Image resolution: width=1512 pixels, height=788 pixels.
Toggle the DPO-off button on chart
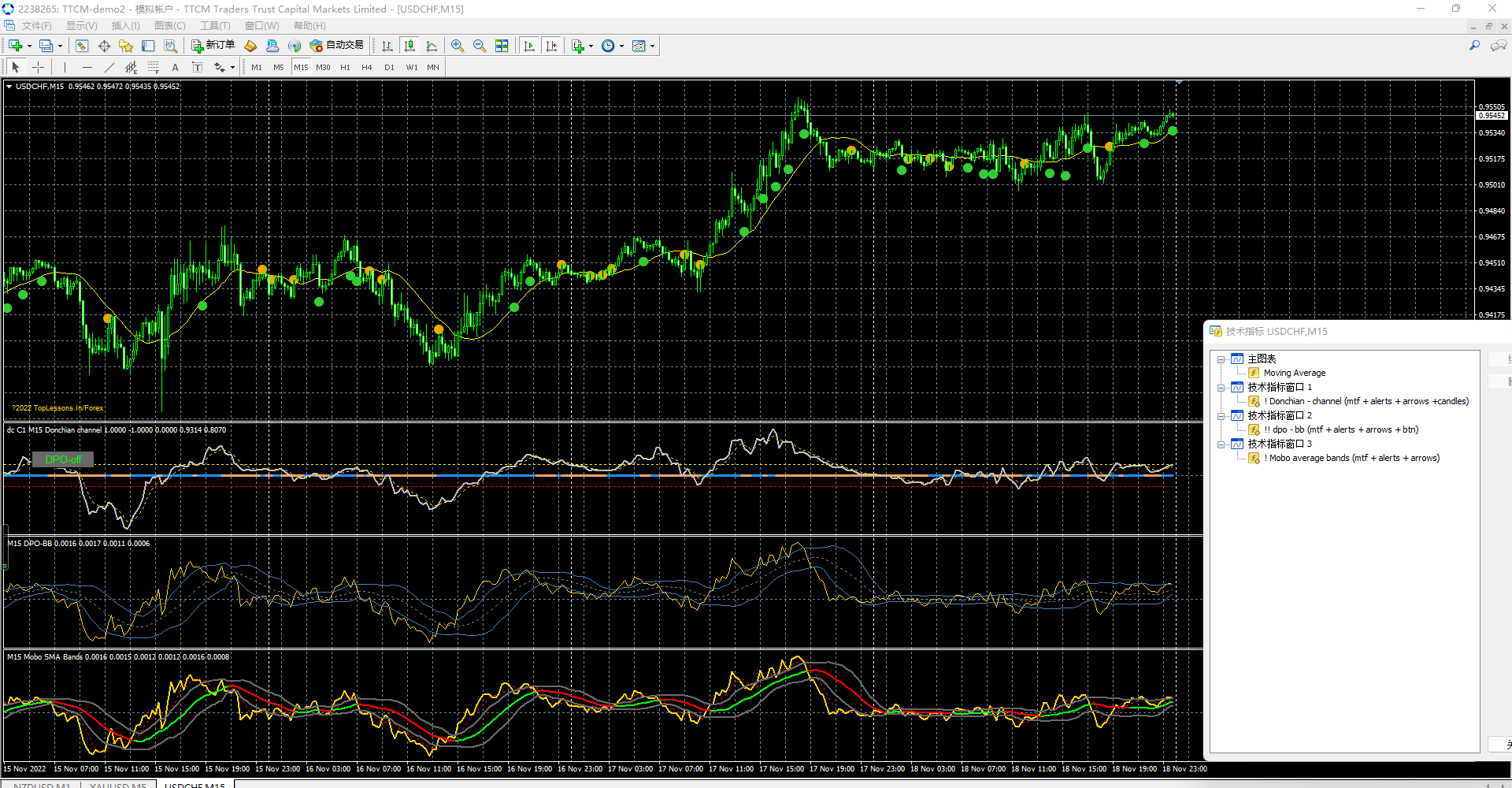pos(63,459)
